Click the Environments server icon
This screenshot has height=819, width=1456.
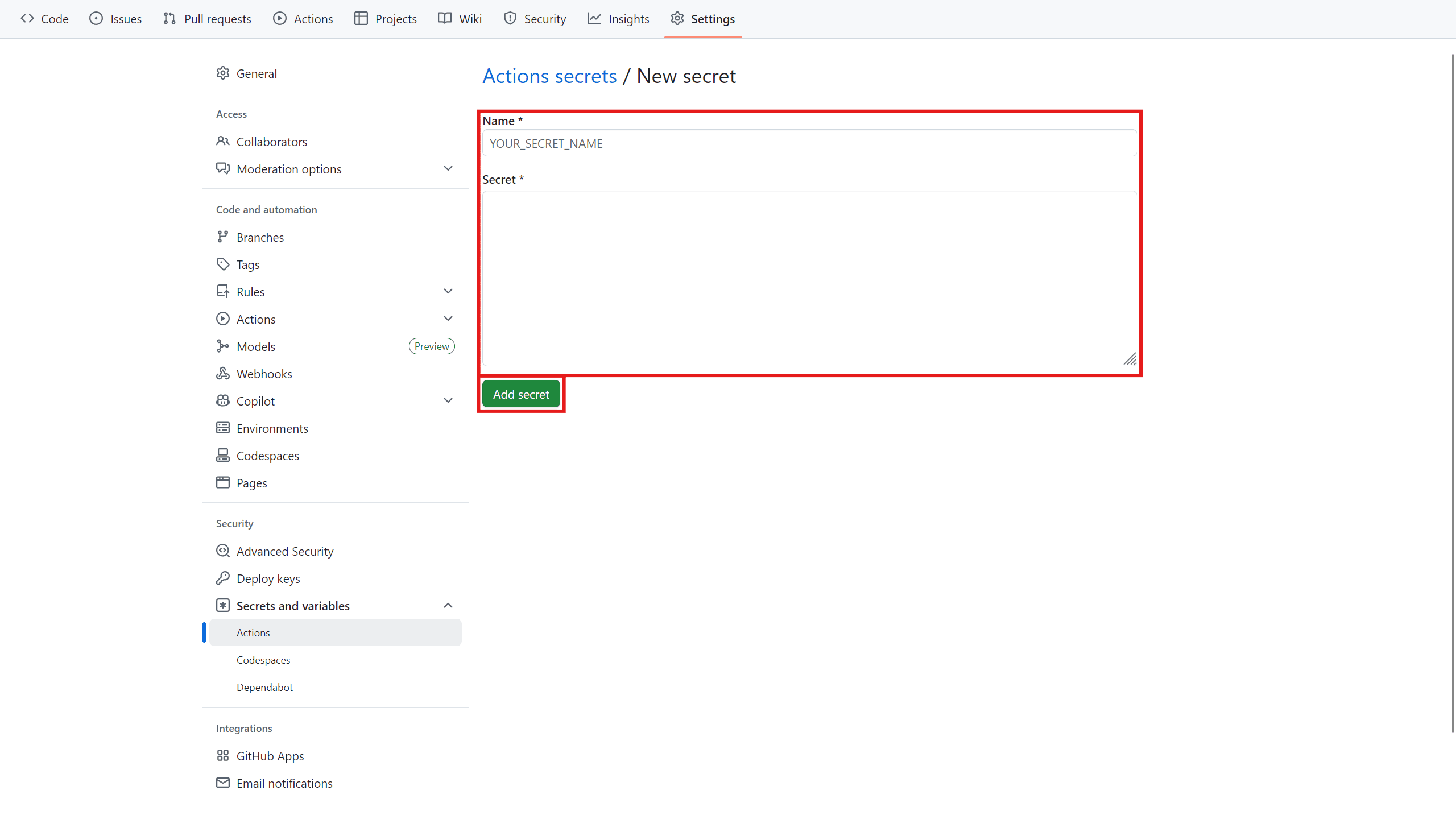pyautogui.click(x=222, y=428)
